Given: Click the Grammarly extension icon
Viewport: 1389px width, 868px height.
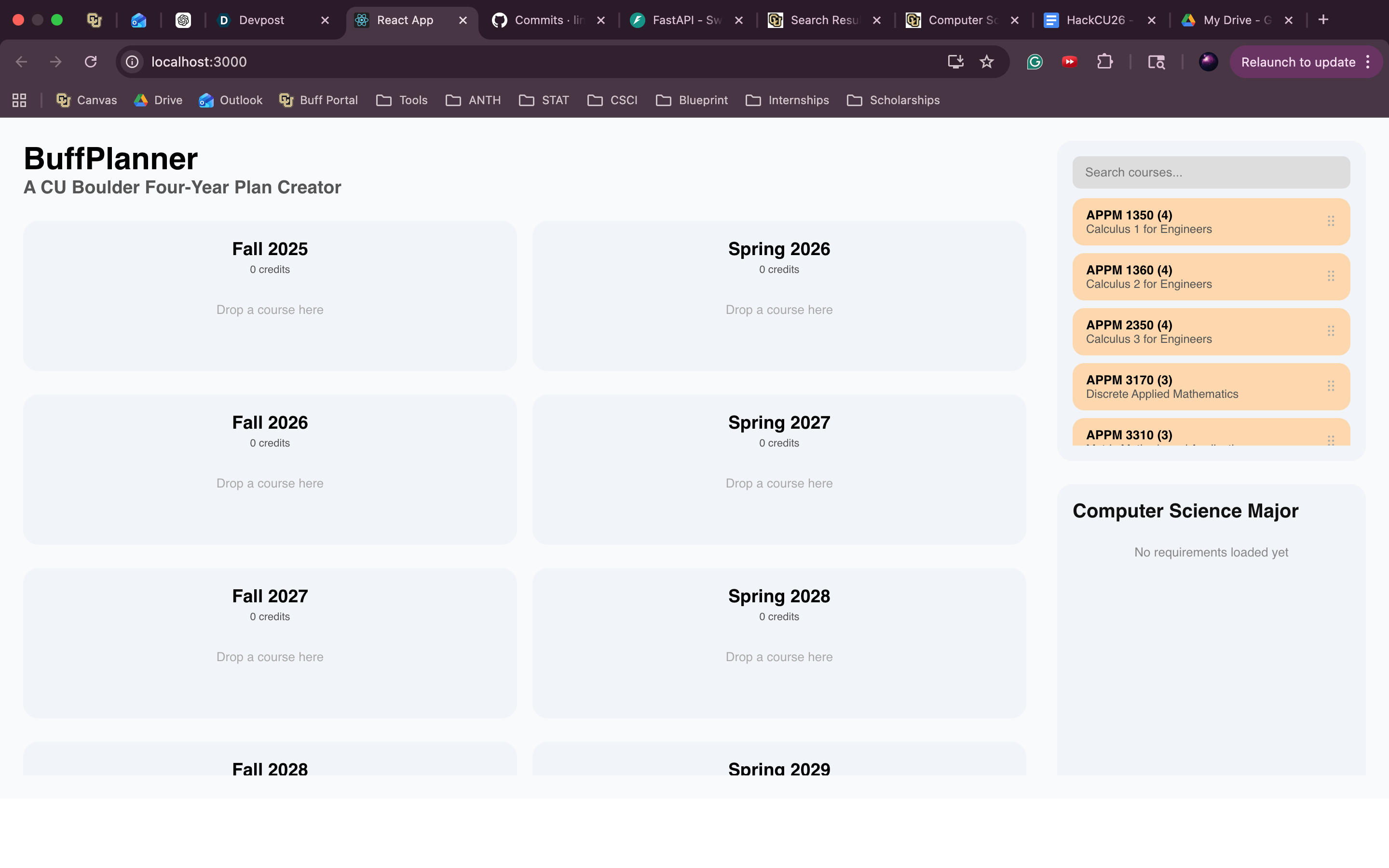Looking at the screenshot, I should (1035, 62).
